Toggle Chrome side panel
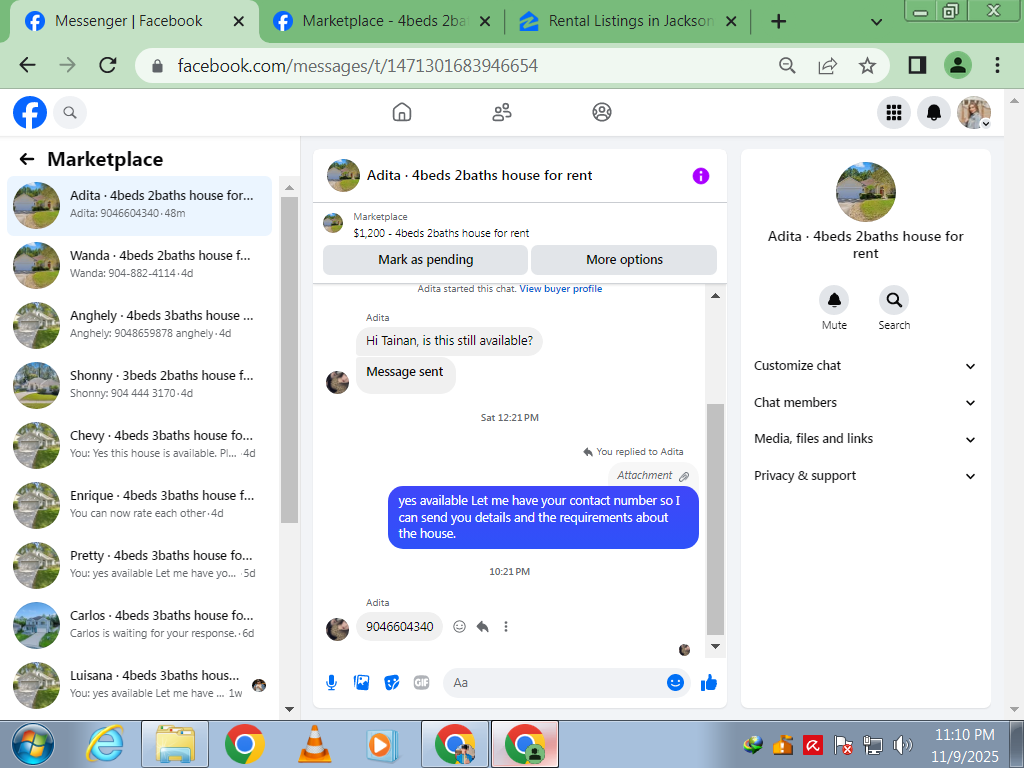 pos(917,65)
